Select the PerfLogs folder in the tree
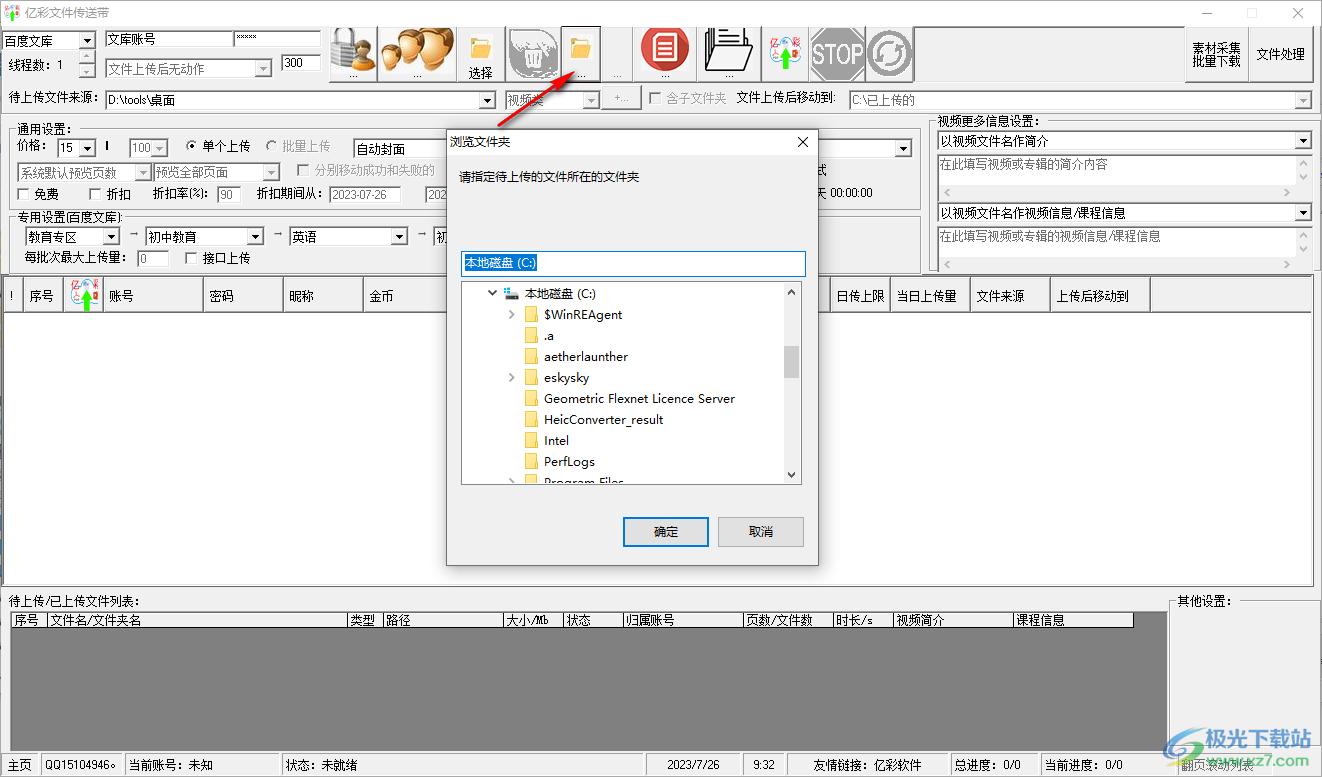Viewport: 1322px width, 777px height. 569,462
